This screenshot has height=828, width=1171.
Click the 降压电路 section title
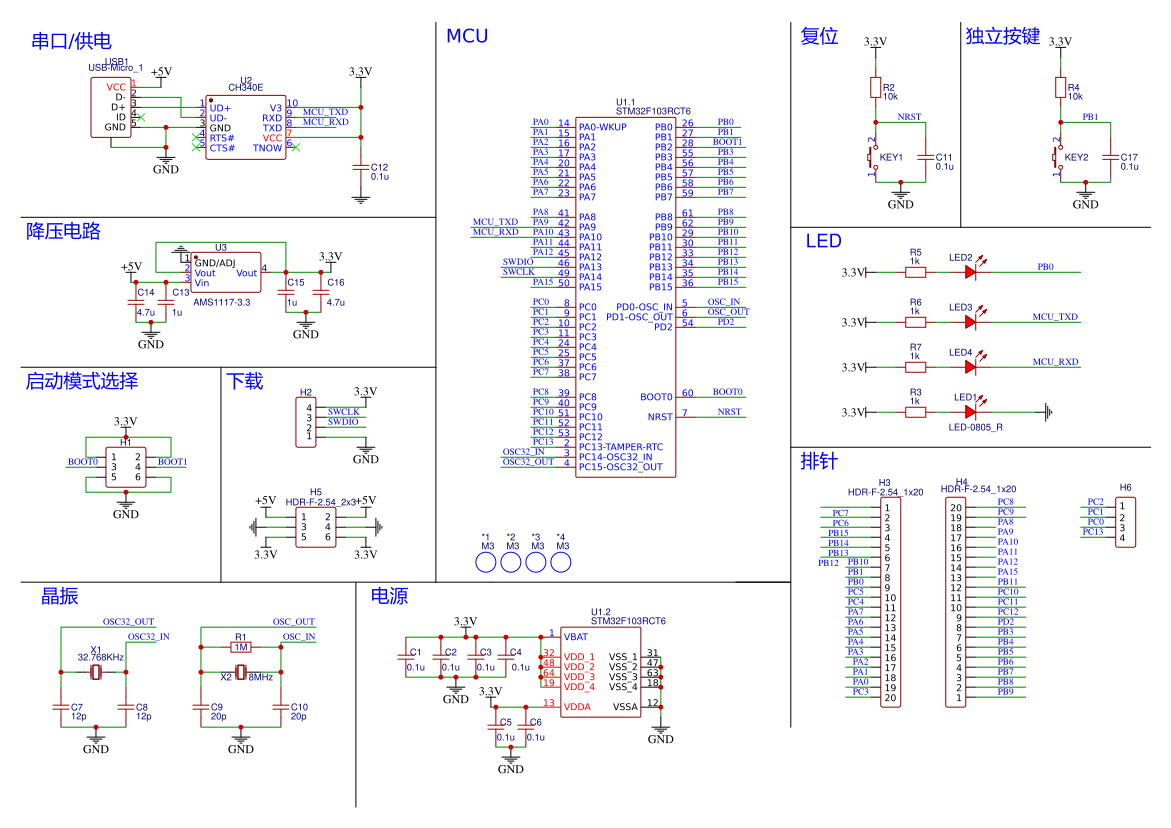pos(63,231)
